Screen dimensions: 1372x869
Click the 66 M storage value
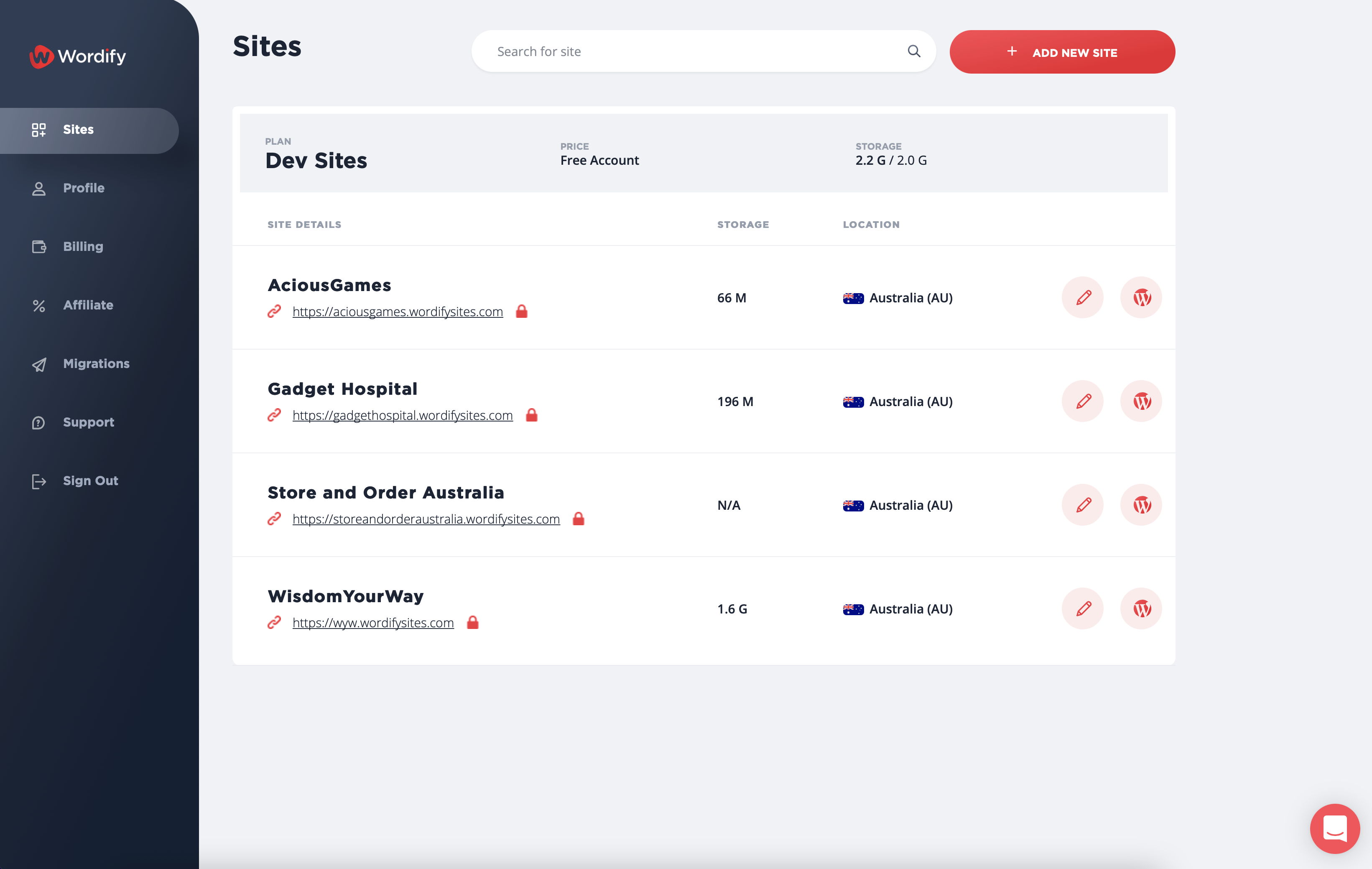click(x=732, y=298)
